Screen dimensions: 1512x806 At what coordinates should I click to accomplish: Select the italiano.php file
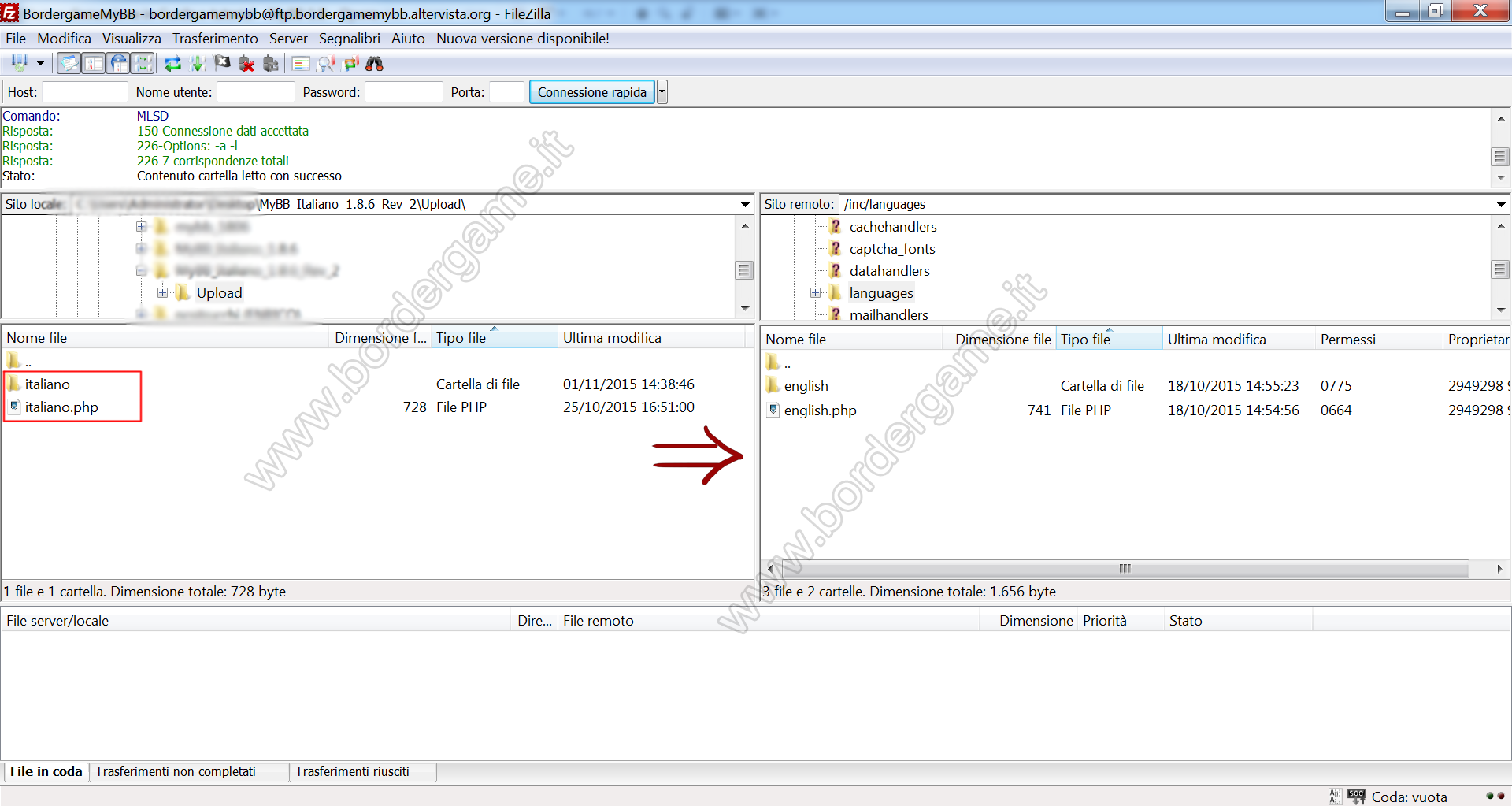(x=61, y=407)
